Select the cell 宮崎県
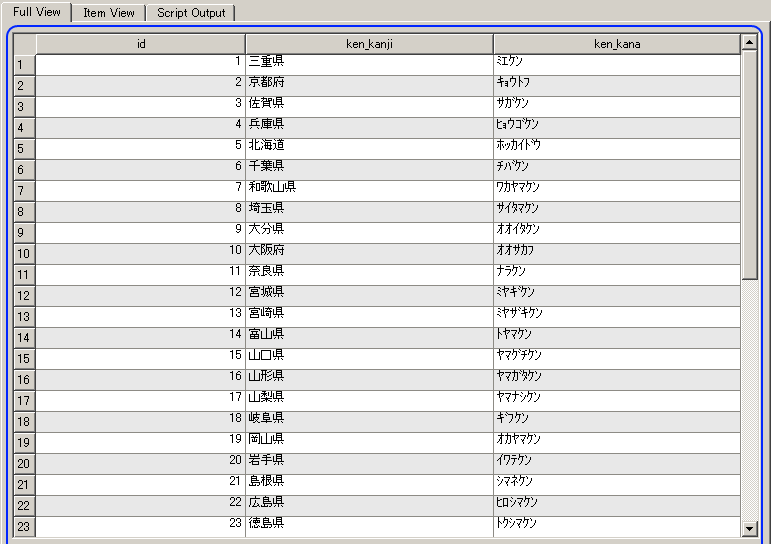This screenshot has width=771, height=544. point(369,317)
